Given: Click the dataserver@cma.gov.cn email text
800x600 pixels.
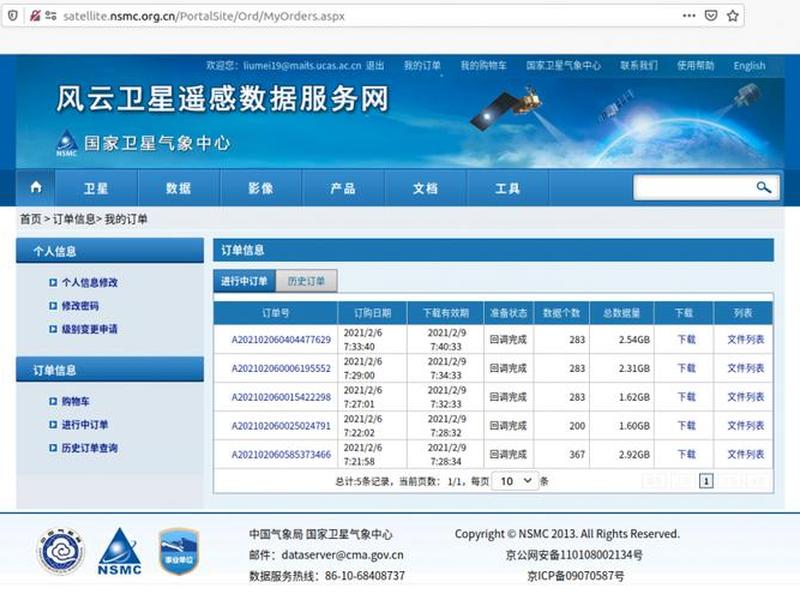Looking at the screenshot, I should (x=342, y=555).
